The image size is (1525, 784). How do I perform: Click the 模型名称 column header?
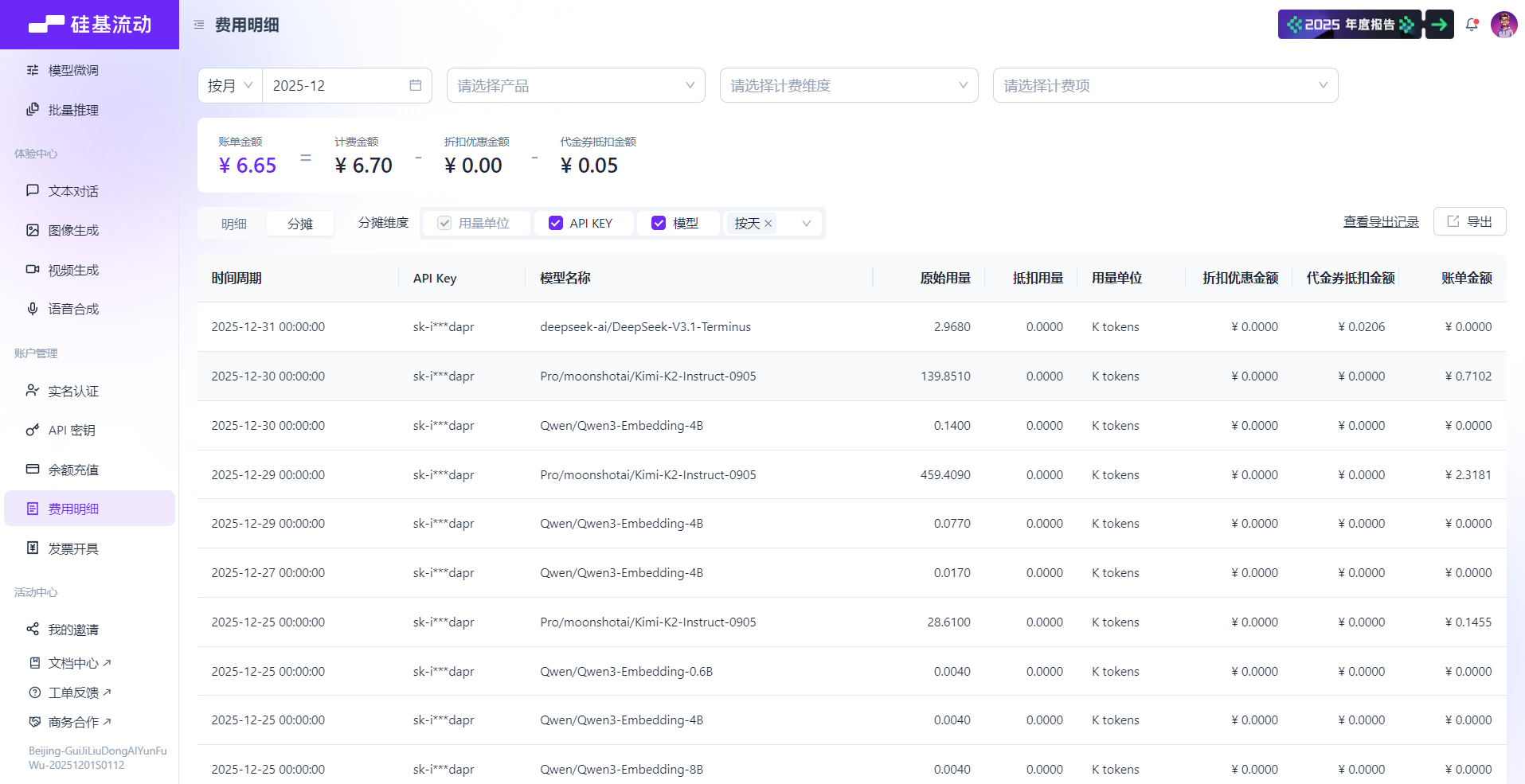565,278
